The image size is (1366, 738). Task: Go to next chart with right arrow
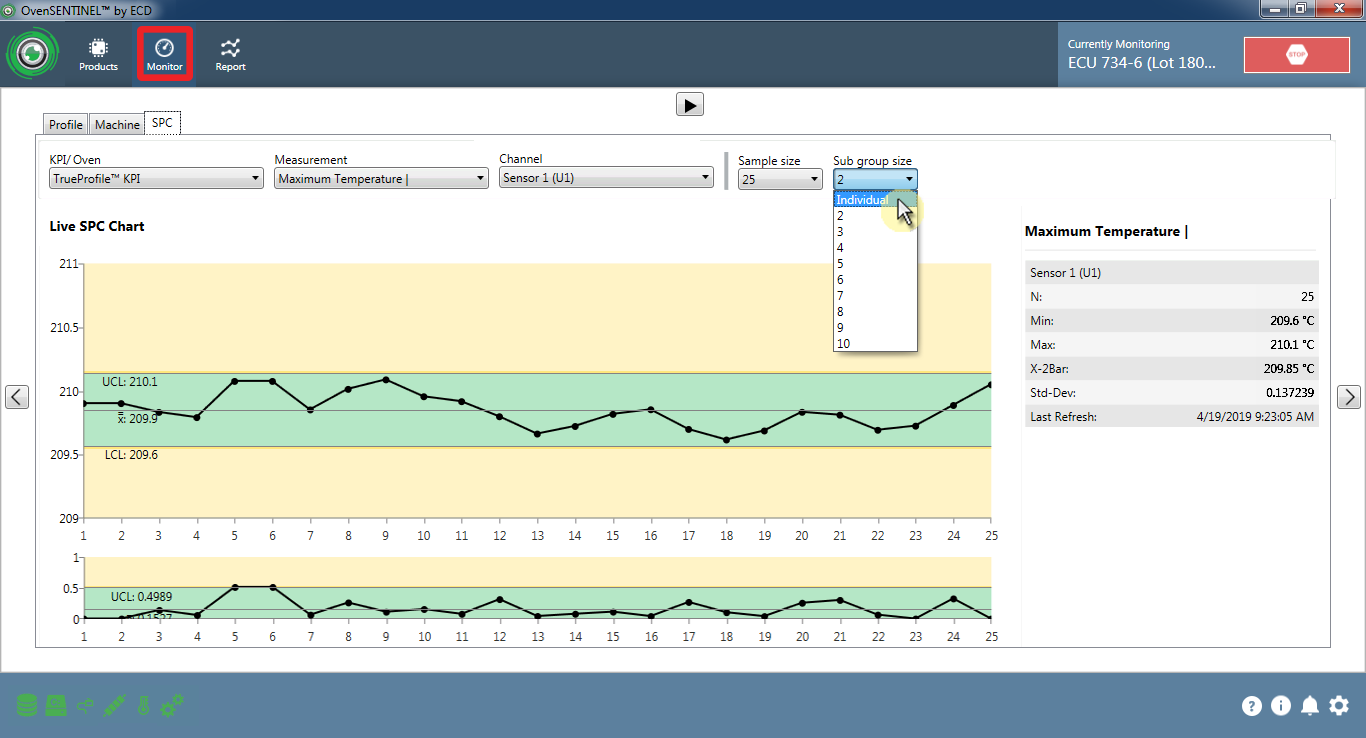1349,397
